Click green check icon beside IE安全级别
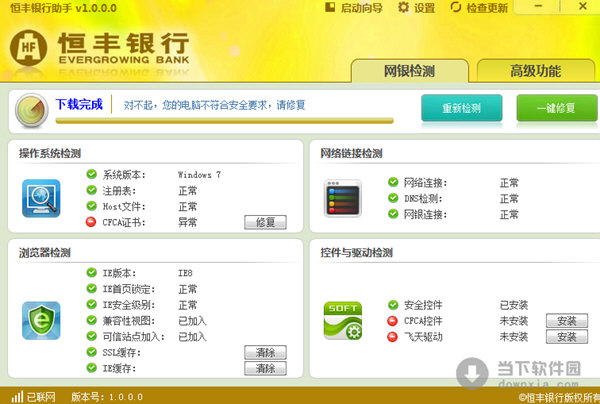Viewport: 600px width, 404px height. click(x=91, y=304)
